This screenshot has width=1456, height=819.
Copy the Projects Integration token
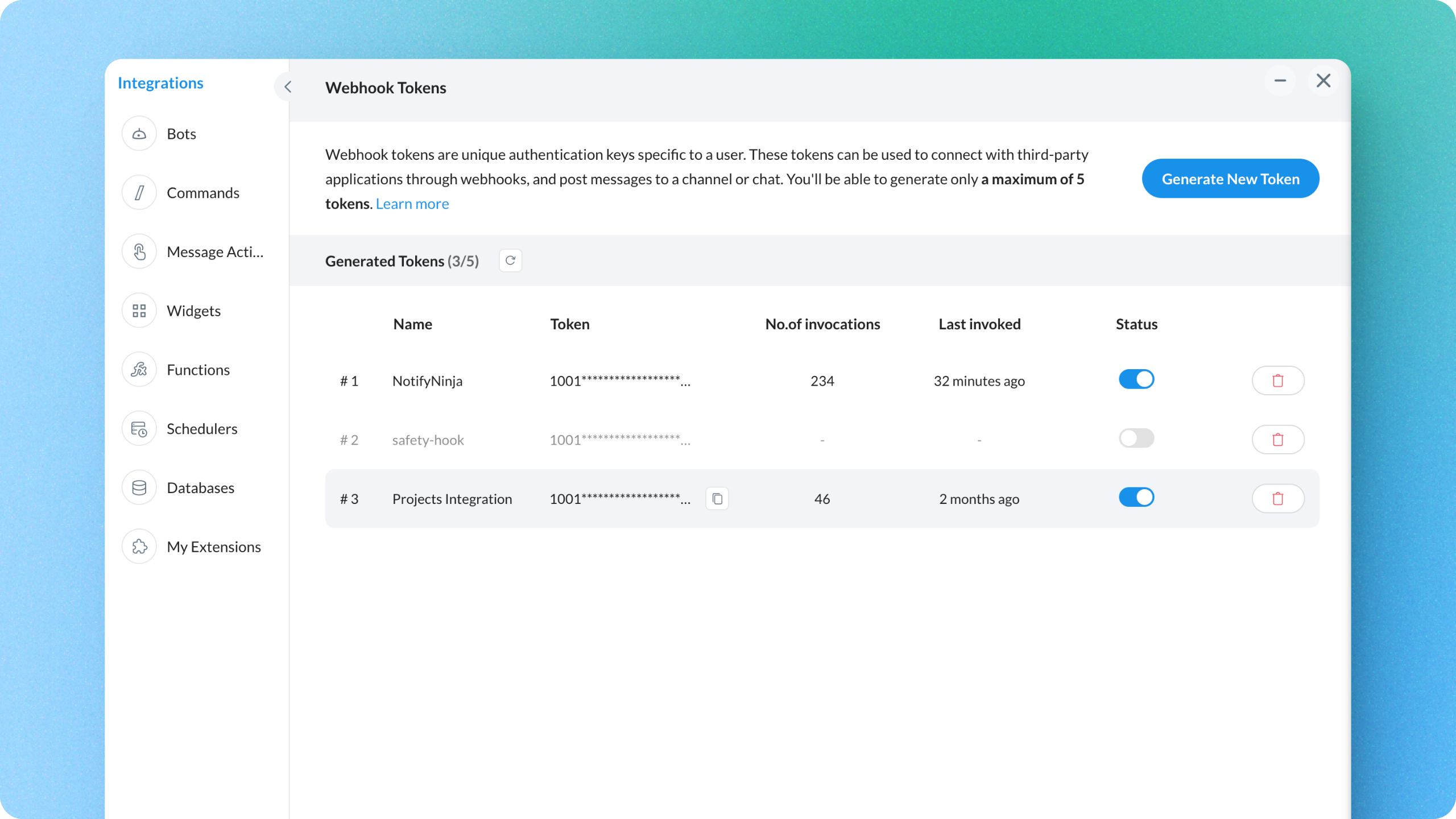(x=717, y=499)
